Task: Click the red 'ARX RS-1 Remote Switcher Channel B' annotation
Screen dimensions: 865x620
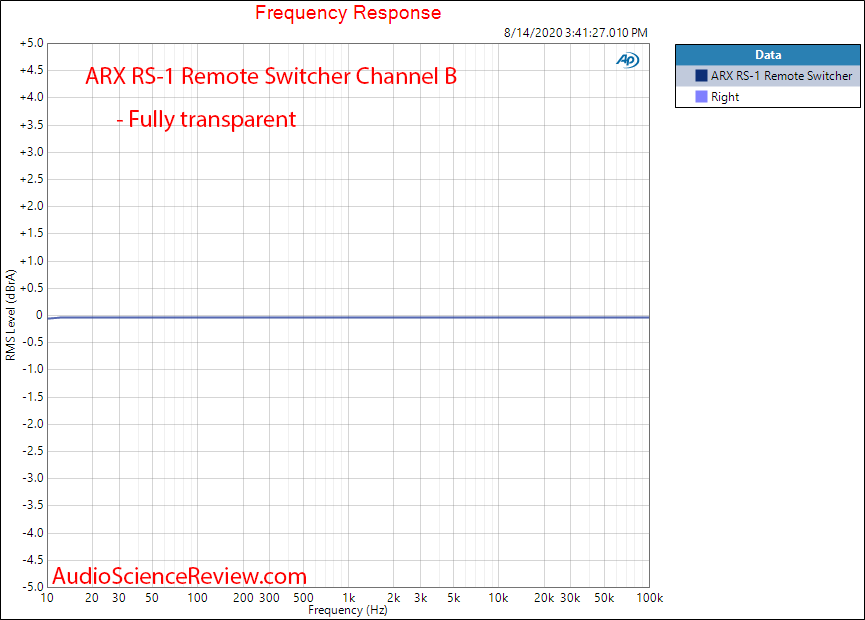Action: (271, 76)
